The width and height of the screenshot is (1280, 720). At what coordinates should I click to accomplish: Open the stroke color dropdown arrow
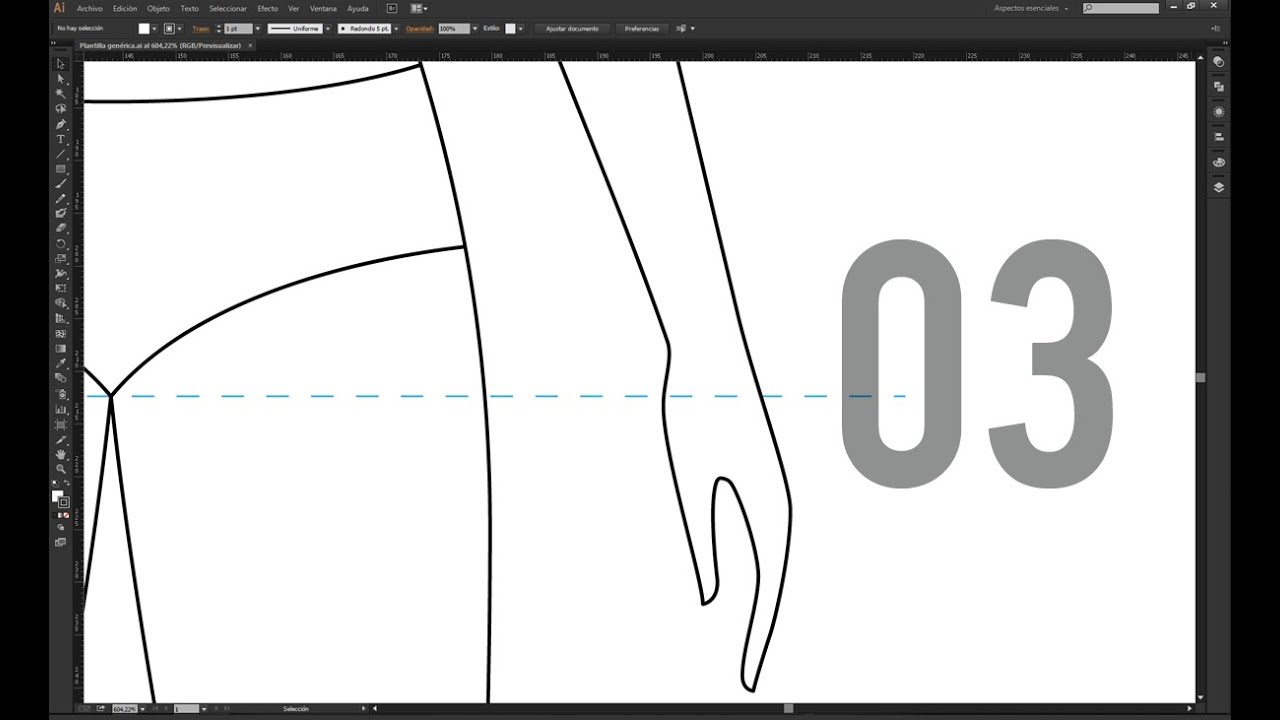point(180,29)
